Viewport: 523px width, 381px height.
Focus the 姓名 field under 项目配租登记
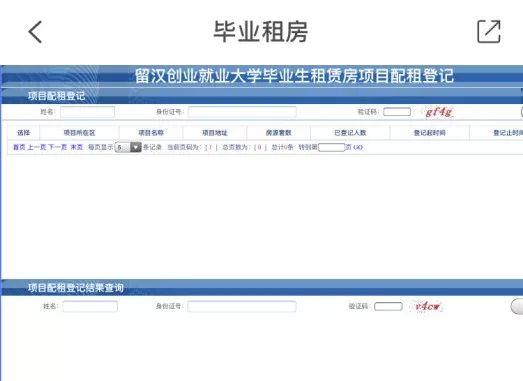coord(87,112)
